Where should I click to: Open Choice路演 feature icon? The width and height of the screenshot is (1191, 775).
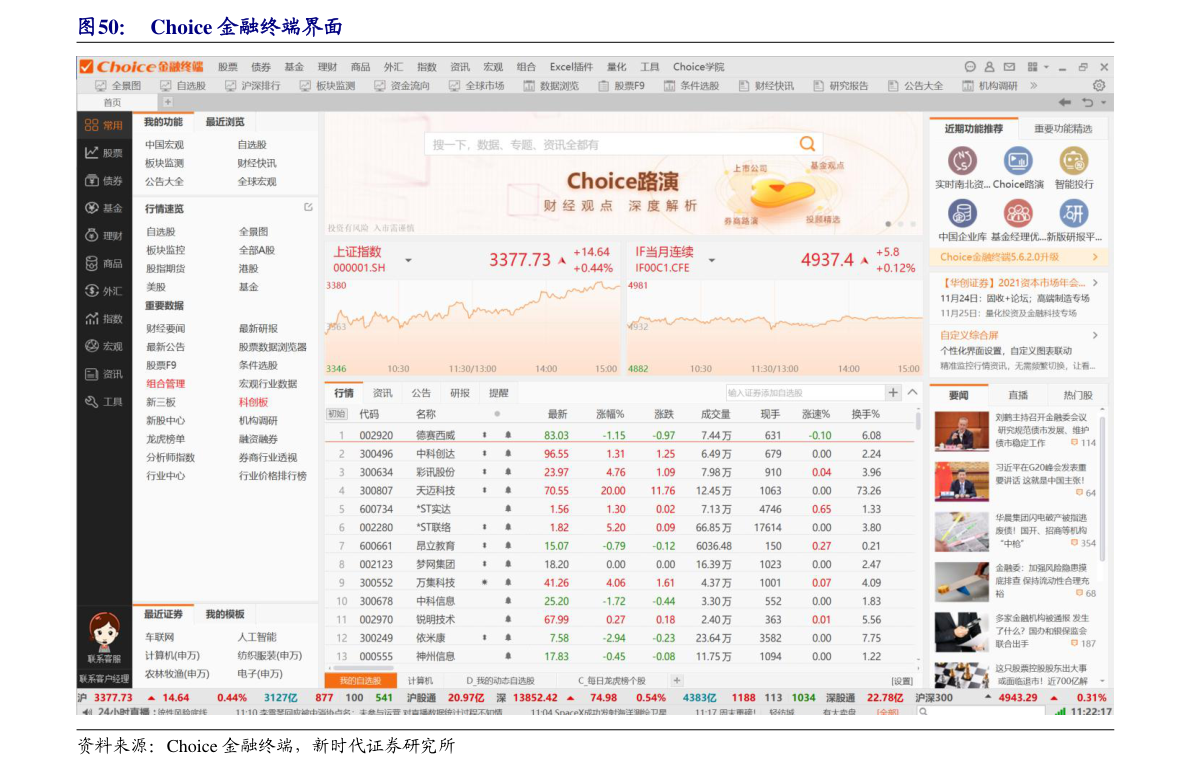(x=1018, y=161)
